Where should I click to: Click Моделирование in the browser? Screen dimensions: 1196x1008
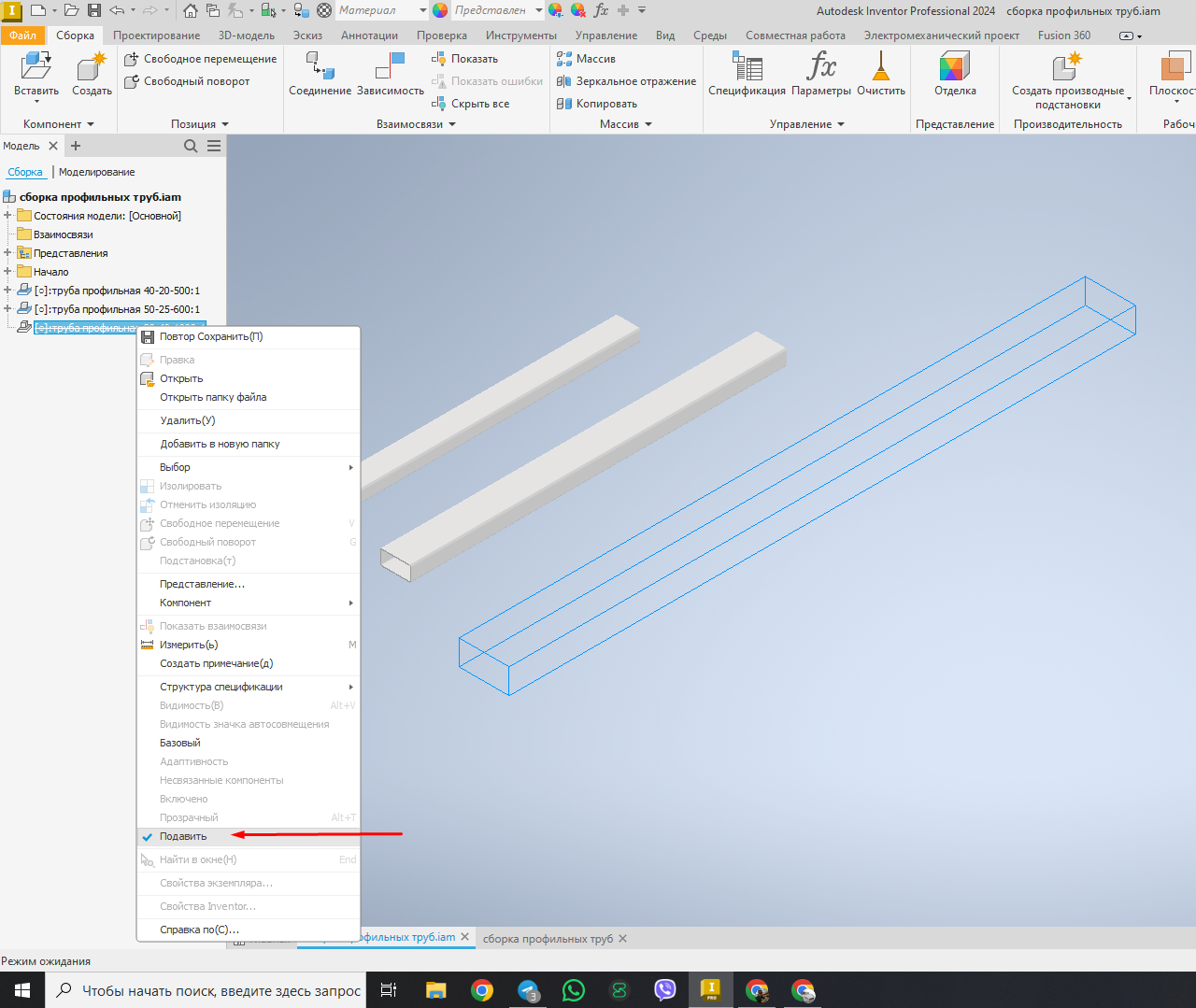click(97, 172)
